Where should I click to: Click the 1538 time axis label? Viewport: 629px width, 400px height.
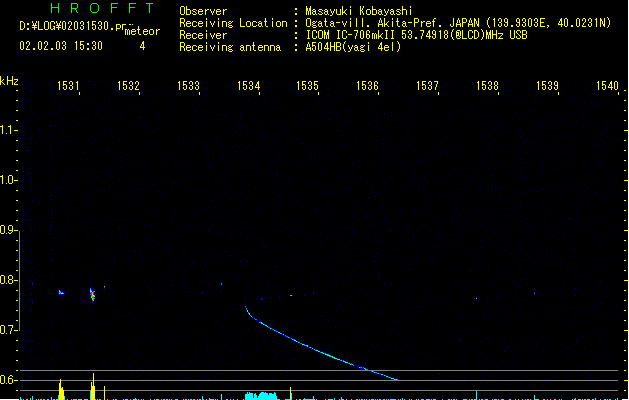point(487,86)
